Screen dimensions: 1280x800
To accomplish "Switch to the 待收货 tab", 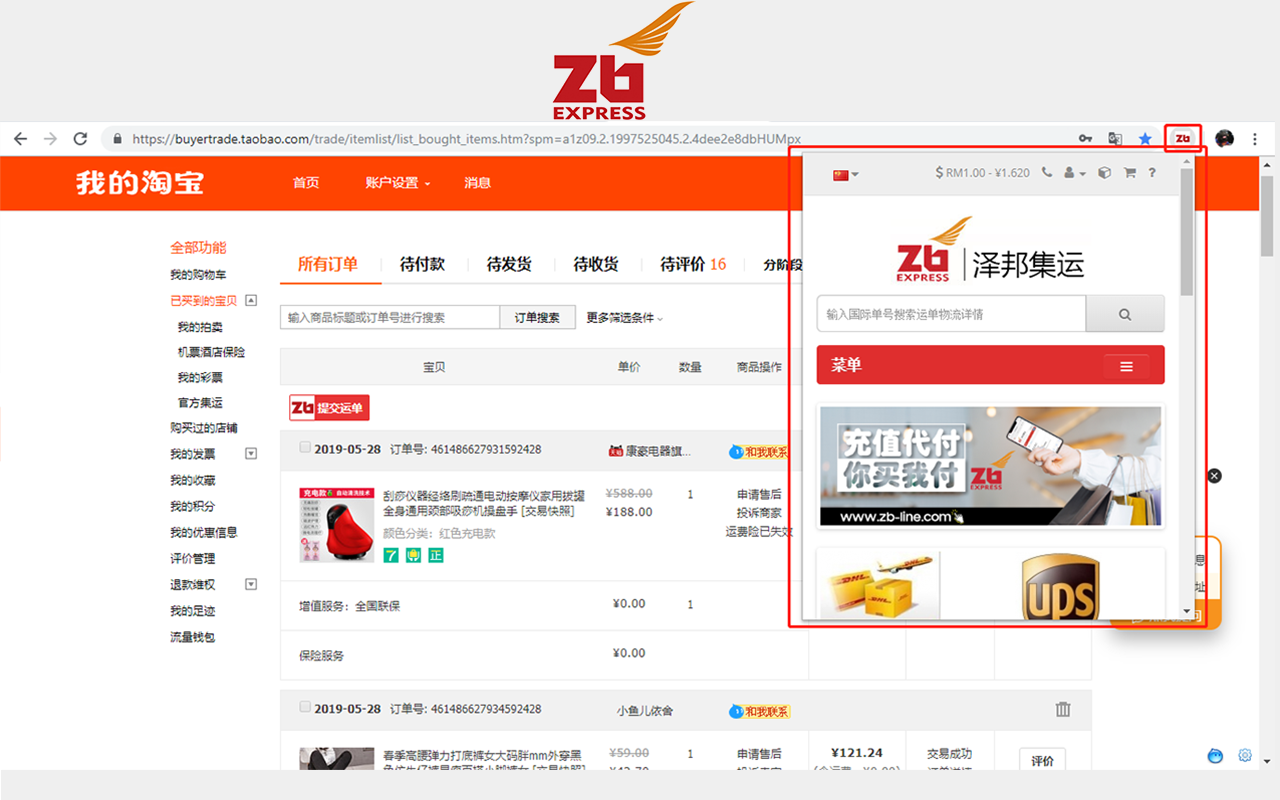I will click(596, 264).
